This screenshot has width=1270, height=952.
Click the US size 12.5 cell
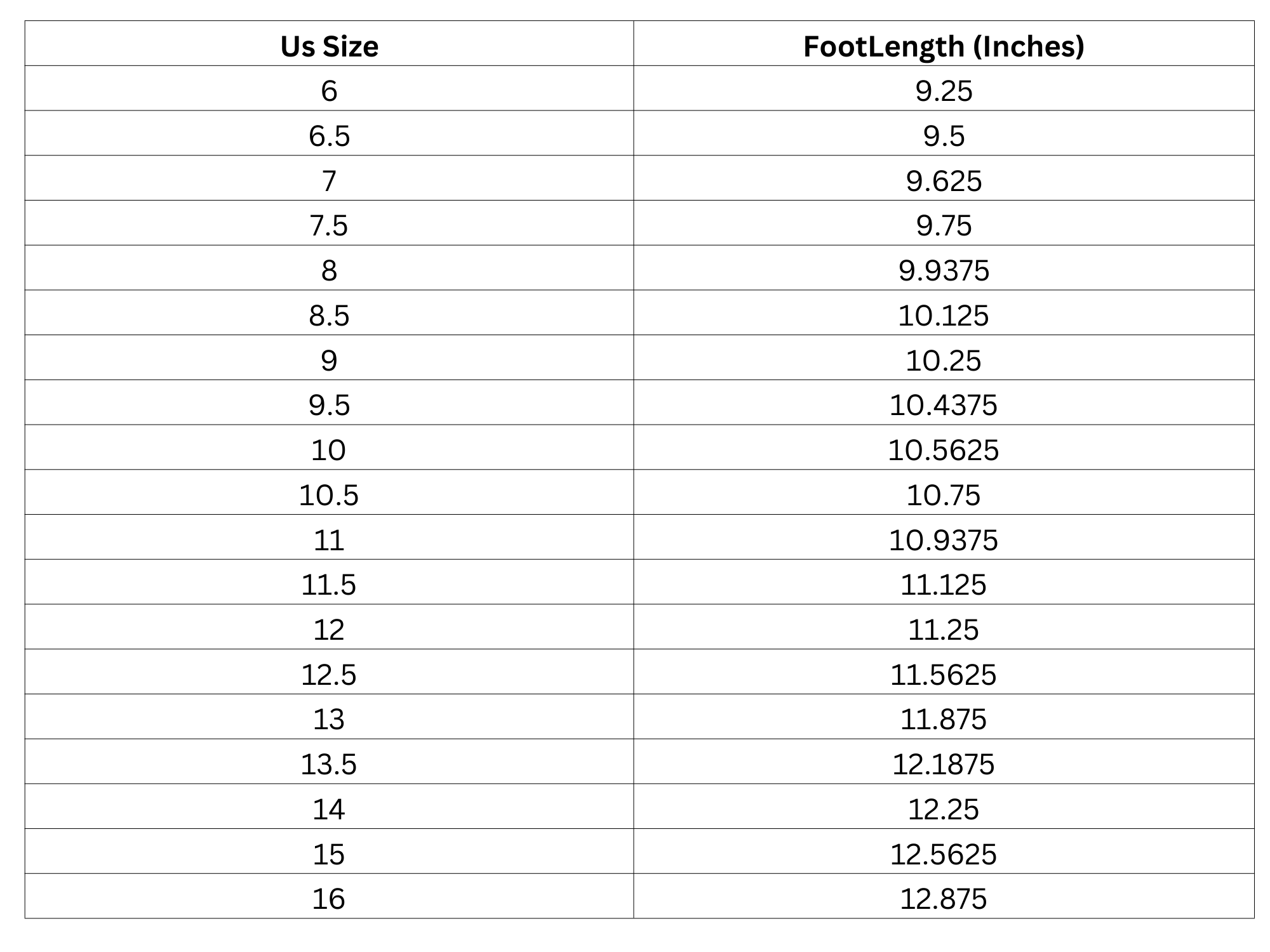[329, 671]
